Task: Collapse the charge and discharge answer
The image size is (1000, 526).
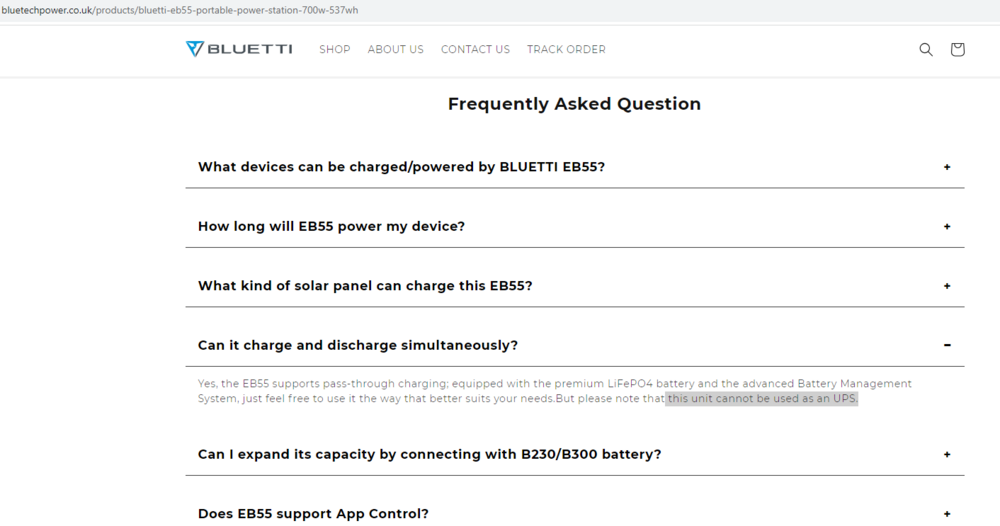Action: click(947, 345)
